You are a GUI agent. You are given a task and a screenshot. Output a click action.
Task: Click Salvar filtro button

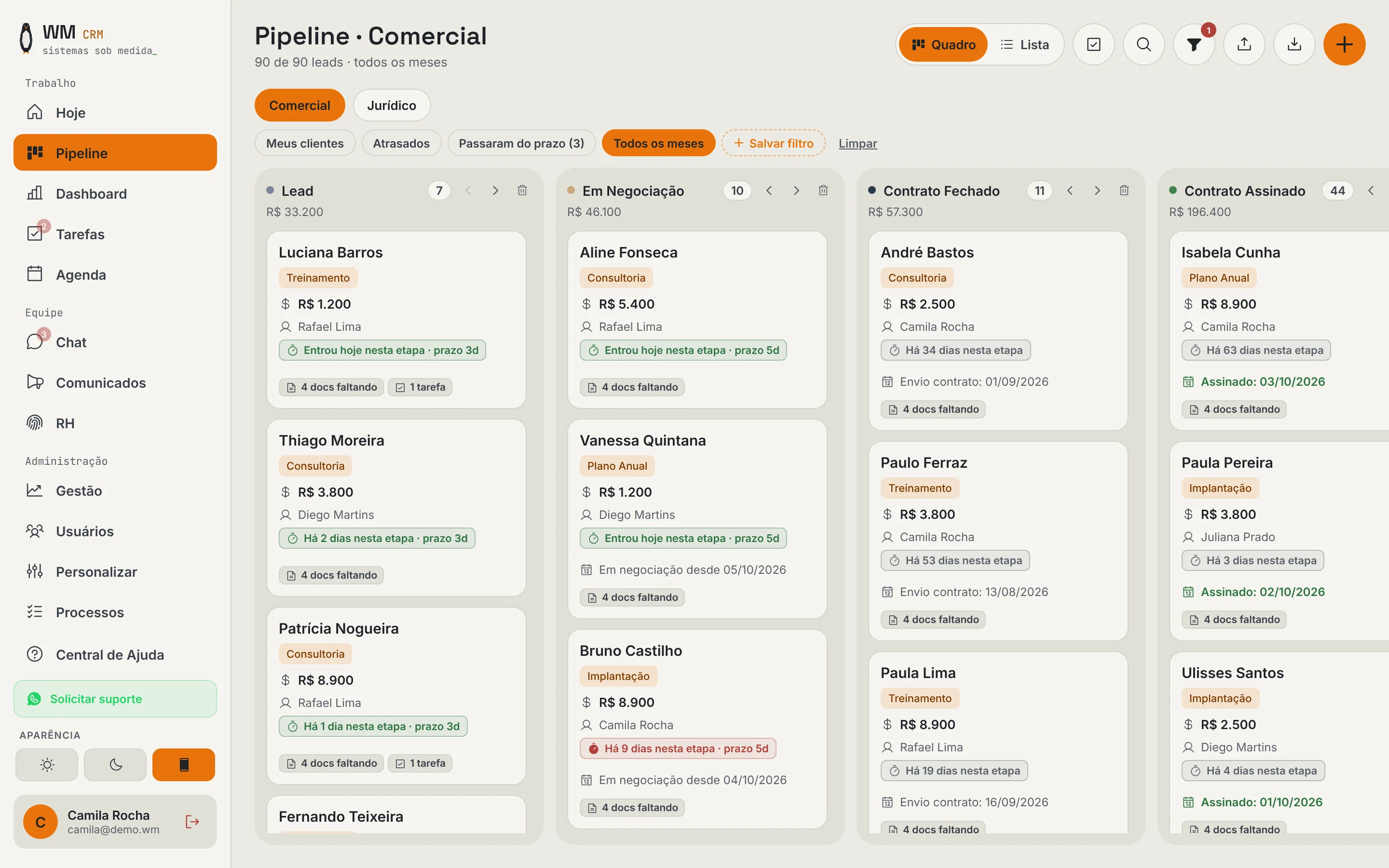pos(773,143)
